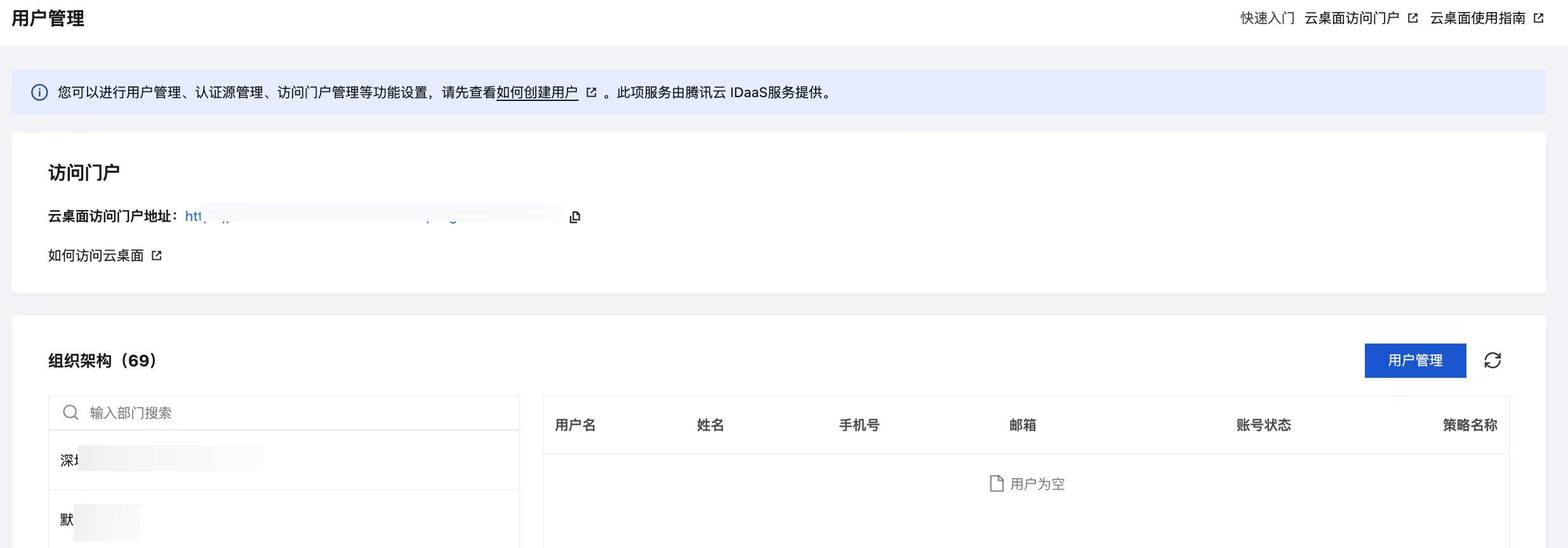
Task: Select the second department starting with 默
Action: click(x=284, y=519)
